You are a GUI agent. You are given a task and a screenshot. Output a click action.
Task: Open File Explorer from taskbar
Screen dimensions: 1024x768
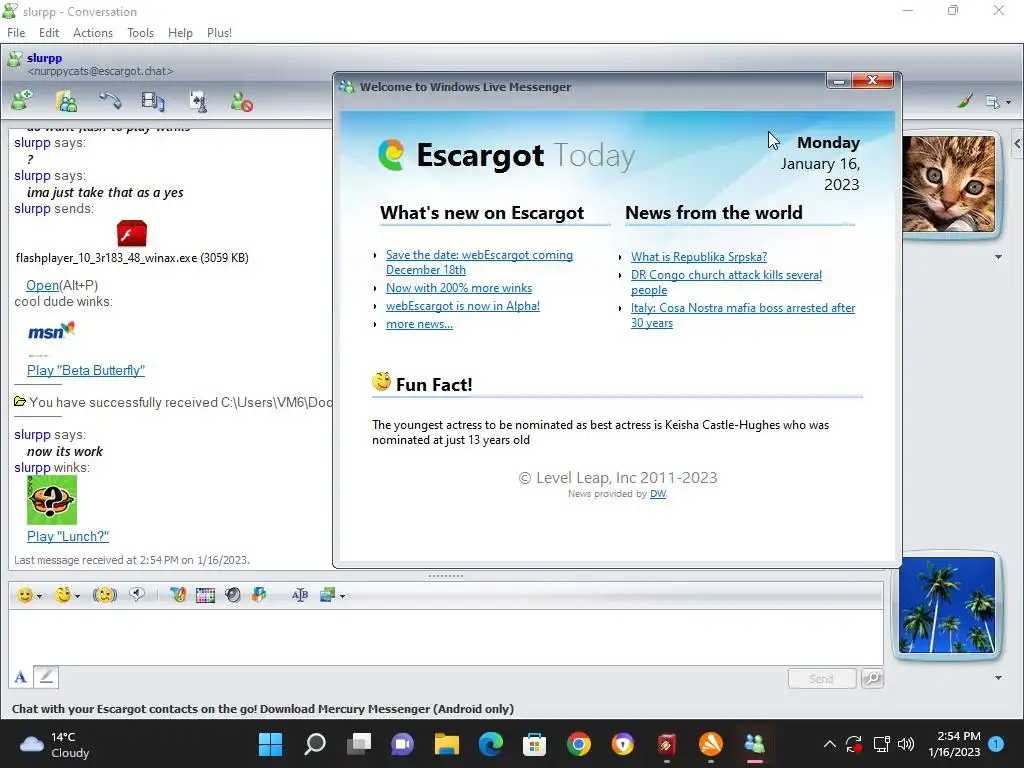[x=447, y=744]
